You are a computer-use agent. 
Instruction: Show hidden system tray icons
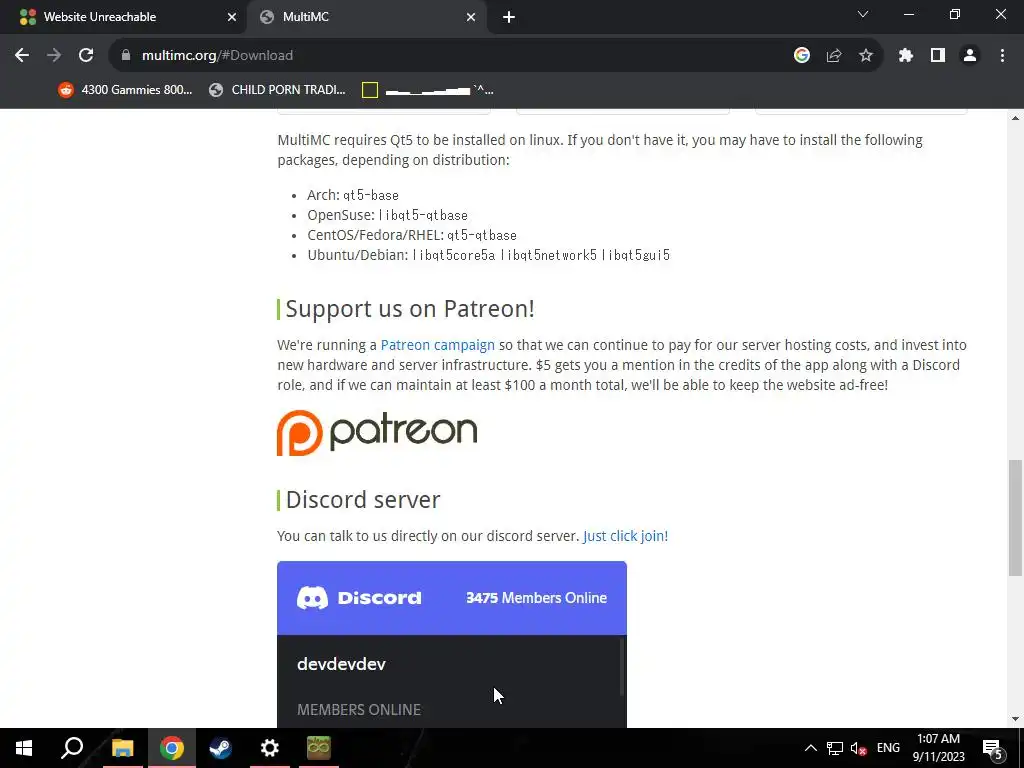[x=810, y=748]
